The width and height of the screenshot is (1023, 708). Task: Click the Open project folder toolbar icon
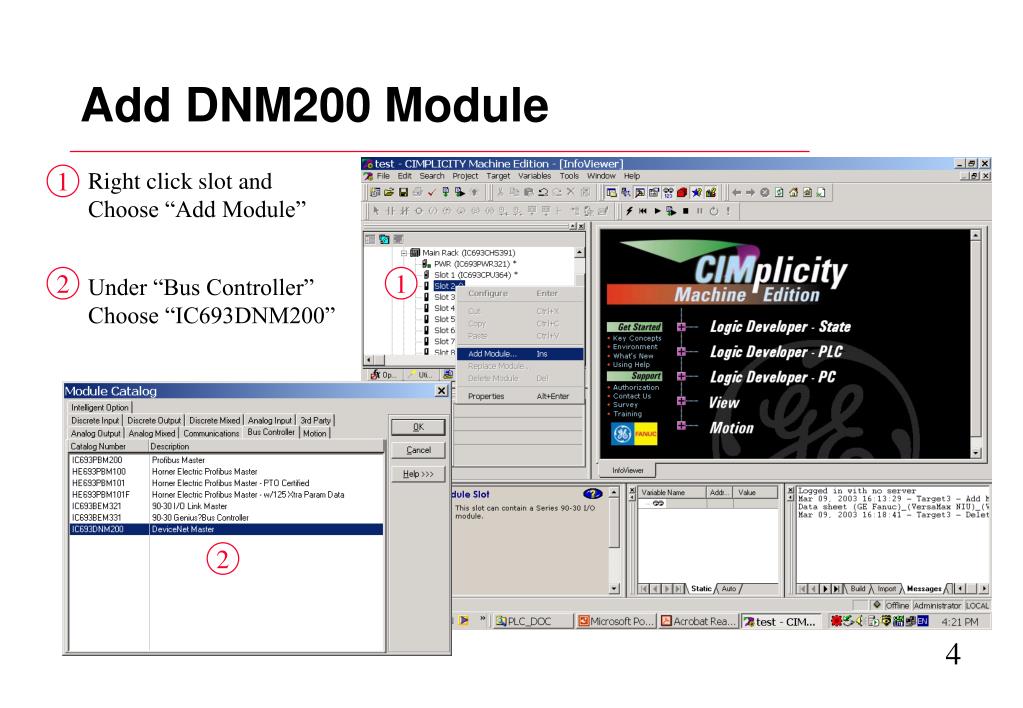pyautogui.click(x=389, y=192)
